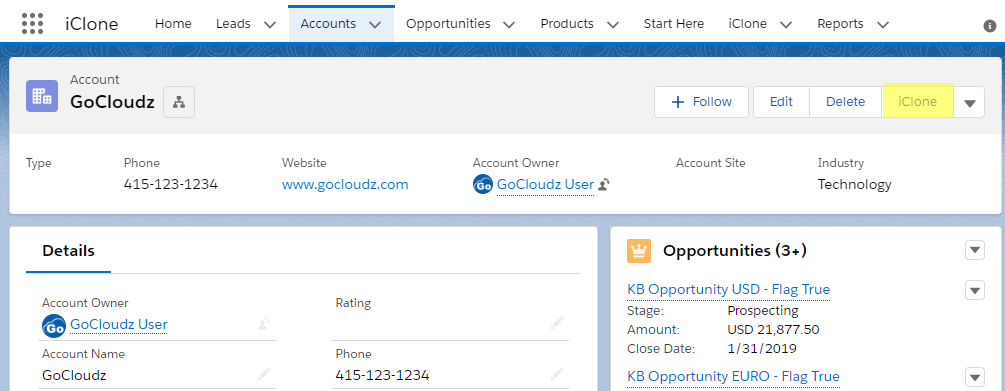Click the Opportunities crown icon
This screenshot has height=391, width=1005.
(x=639, y=251)
